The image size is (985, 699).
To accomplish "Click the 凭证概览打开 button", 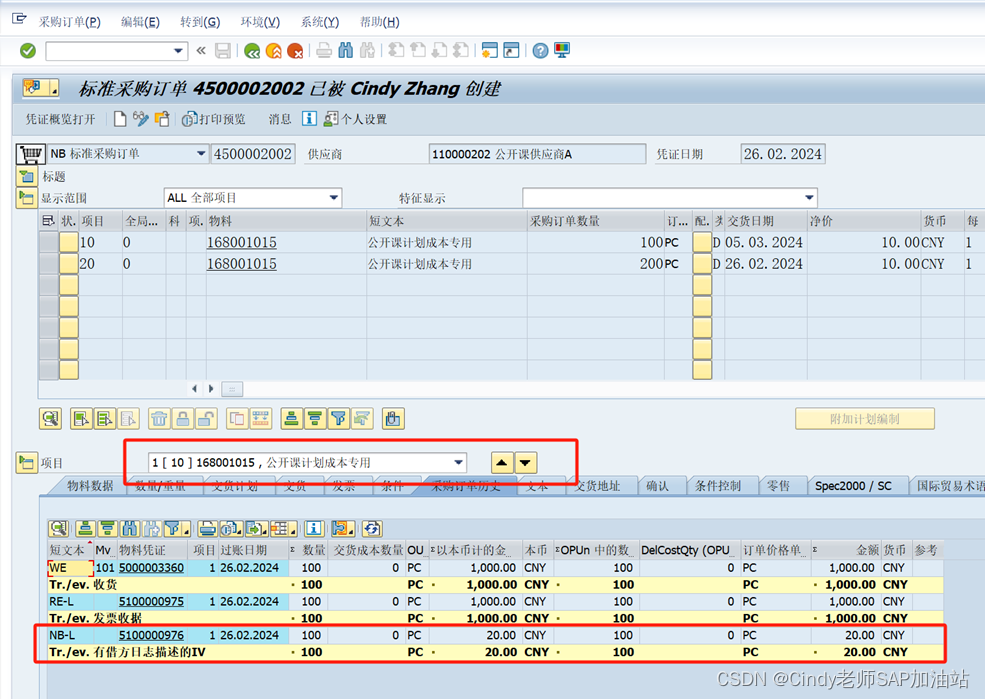I will point(60,119).
